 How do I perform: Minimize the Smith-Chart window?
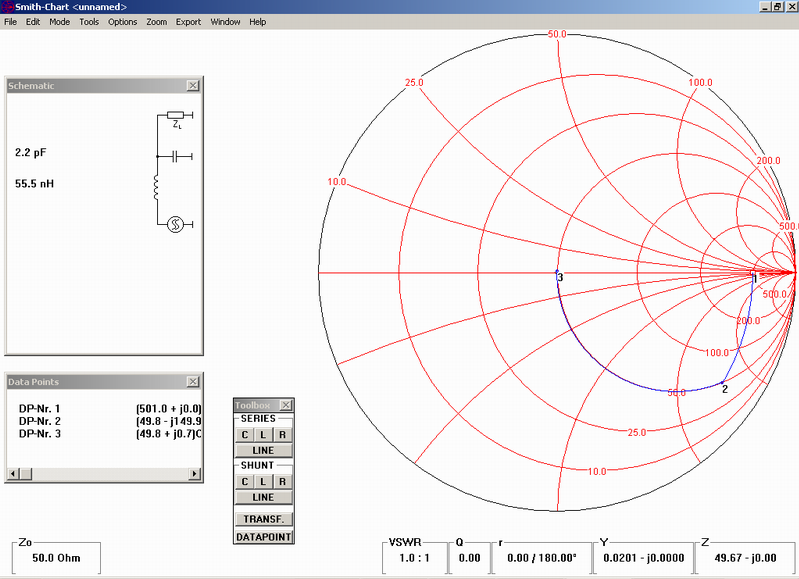[764, 7]
